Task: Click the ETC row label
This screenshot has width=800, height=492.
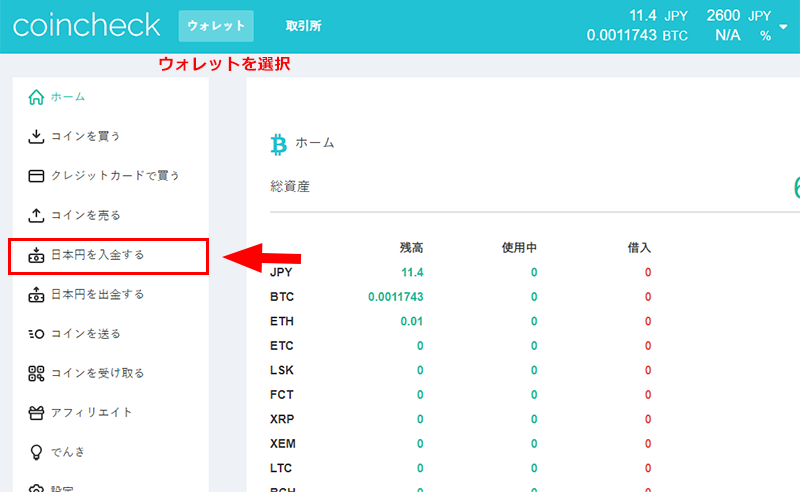Action: (x=282, y=346)
